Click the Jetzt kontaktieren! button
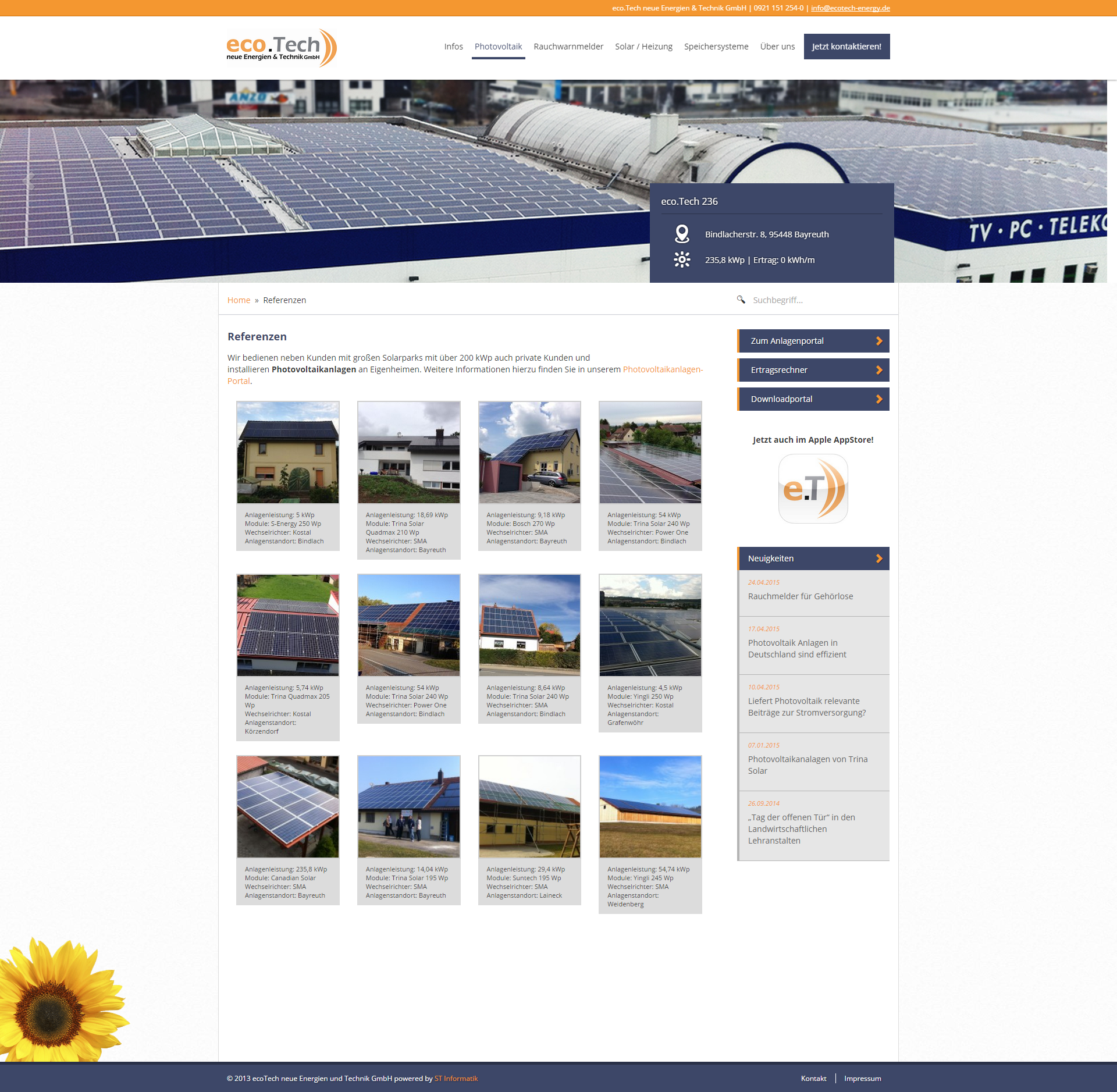This screenshot has width=1117, height=1092. tap(846, 47)
